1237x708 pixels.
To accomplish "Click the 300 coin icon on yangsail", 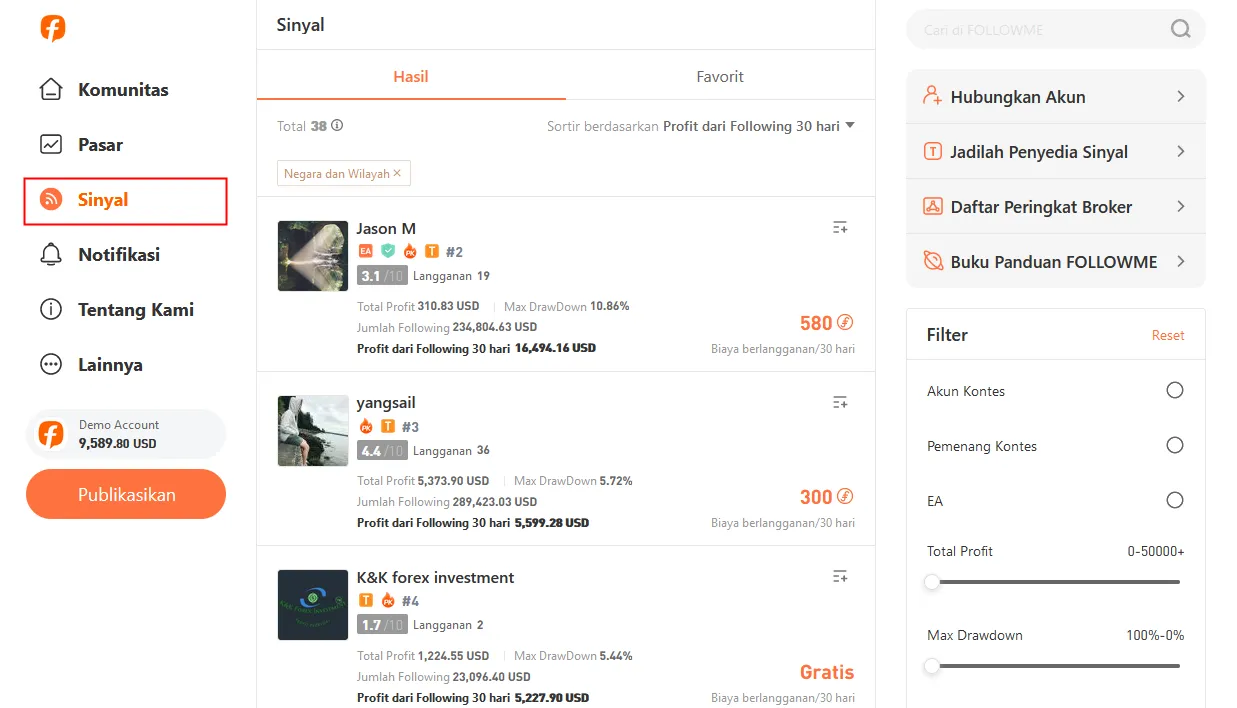I will (845, 496).
